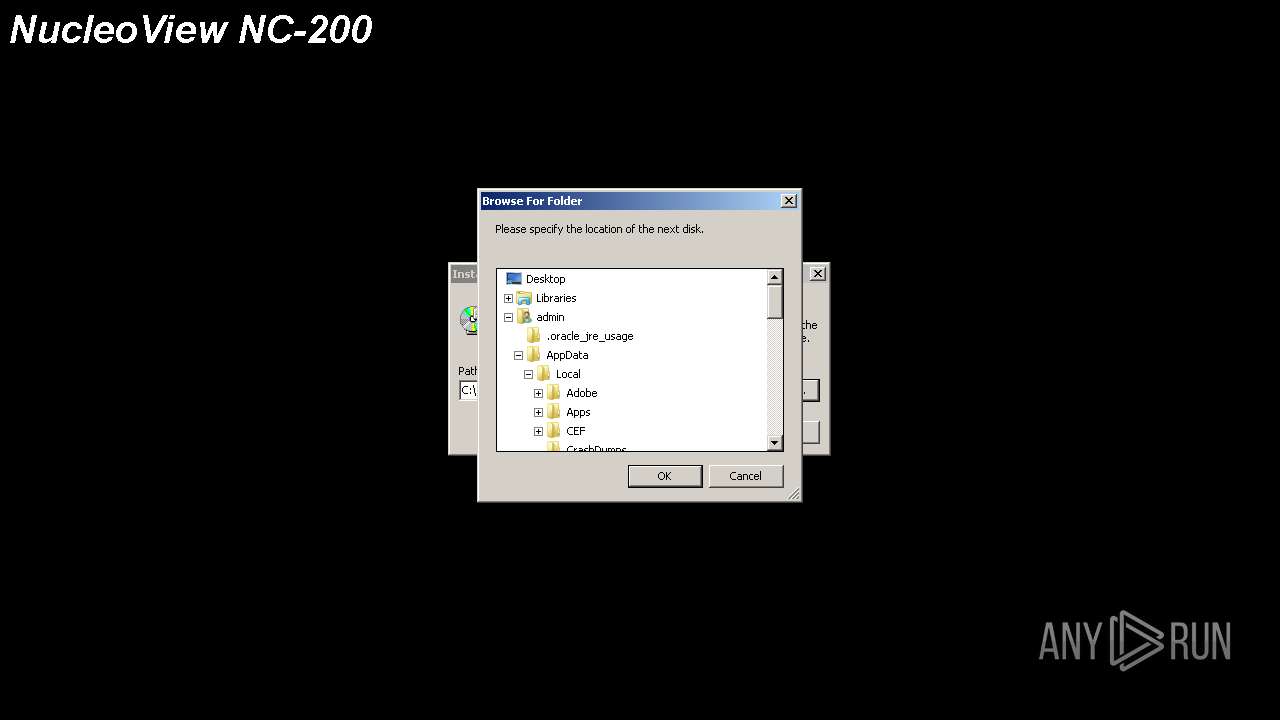Click the Desktop computer icon
The width and height of the screenshot is (1280, 720).
514,279
